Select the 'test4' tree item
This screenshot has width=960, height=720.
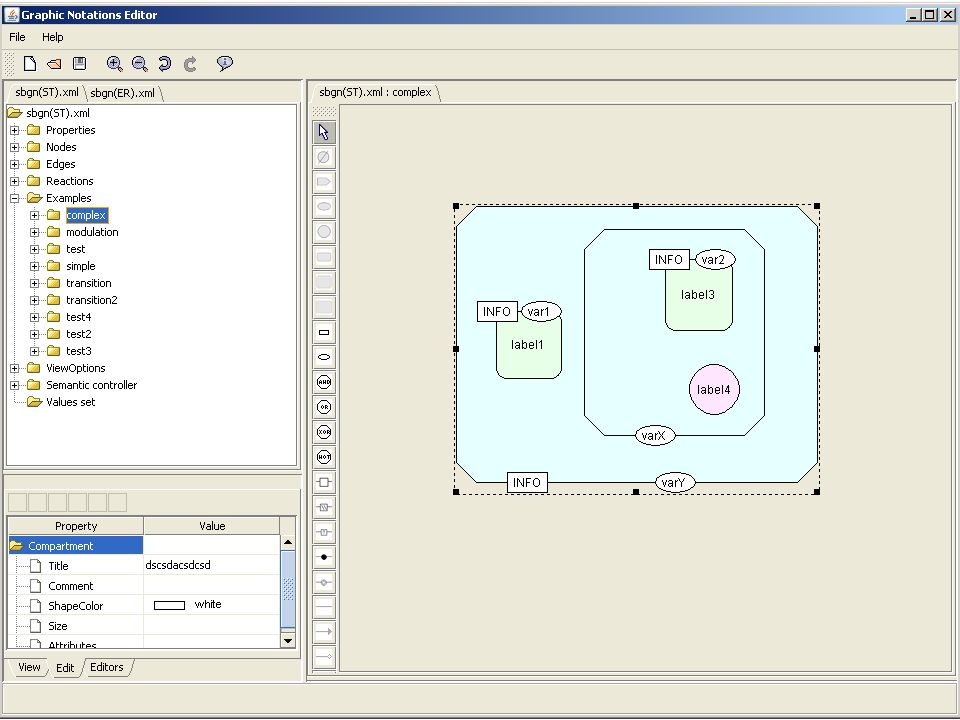(78, 317)
